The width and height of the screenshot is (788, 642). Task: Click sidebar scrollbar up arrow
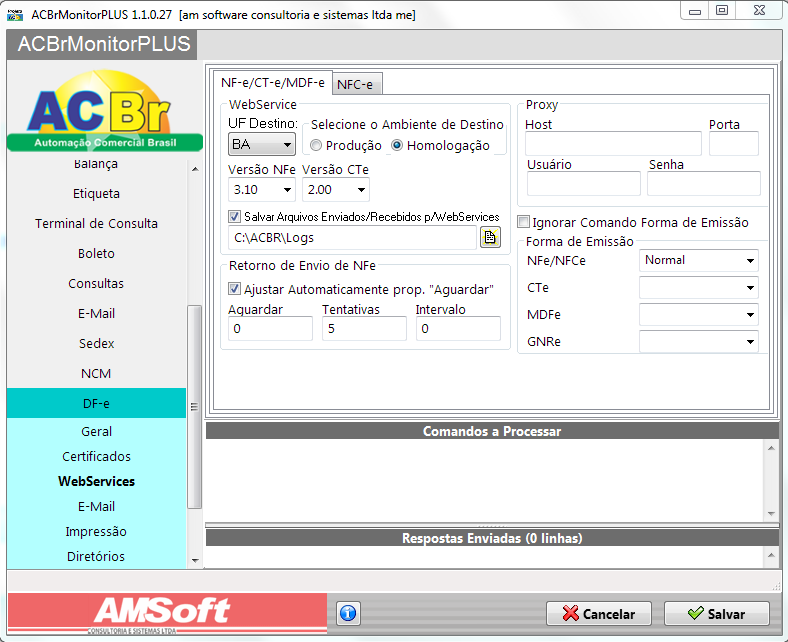coord(195,169)
